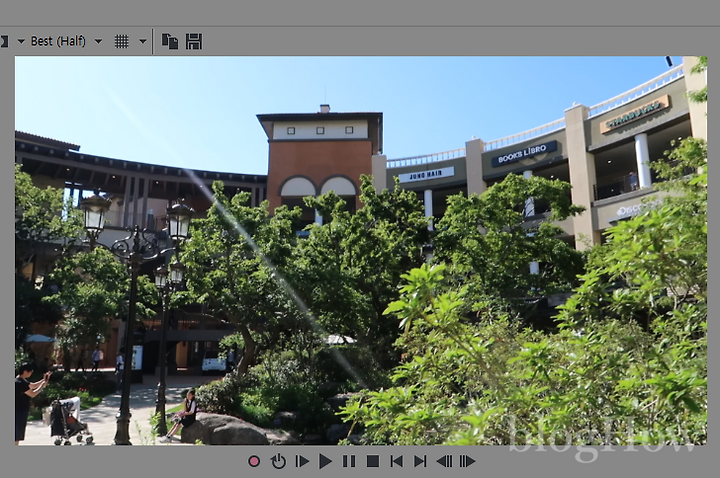This screenshot has width=720, height=478.
Task: Expand the overlays grid dropdown arrow
Action: point(143,41)
